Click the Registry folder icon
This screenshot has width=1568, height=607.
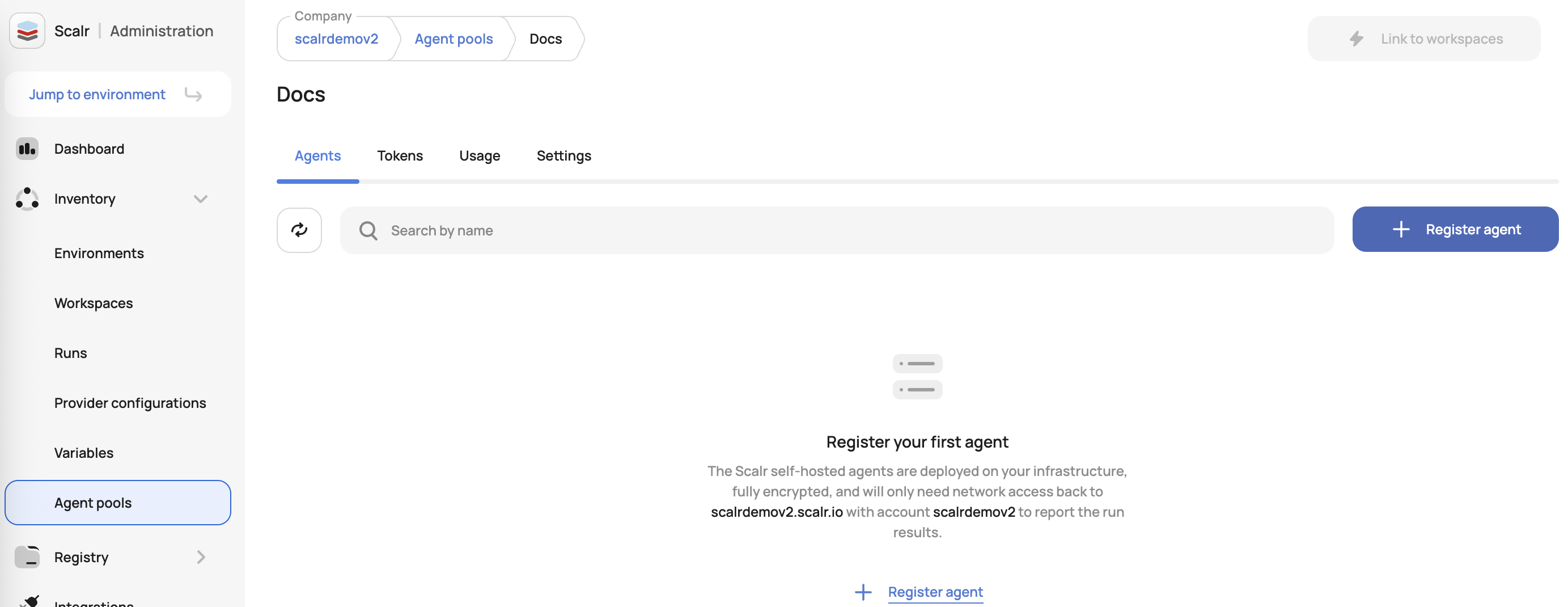point(27,557)
